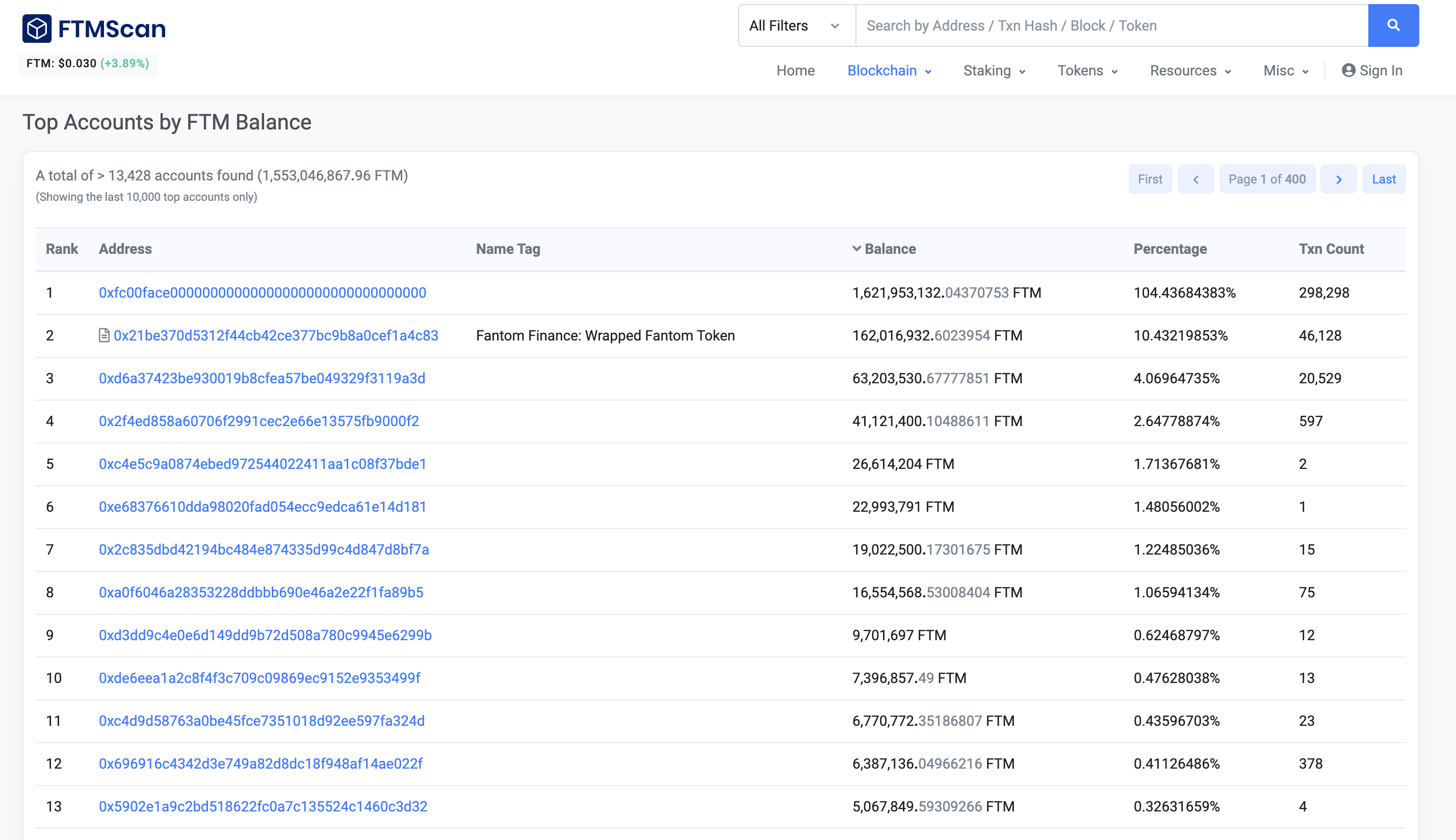Viewport: 1456px width, 840px height.
Task: Click the contract document icon beside rank 2 address
Action: 104,334
